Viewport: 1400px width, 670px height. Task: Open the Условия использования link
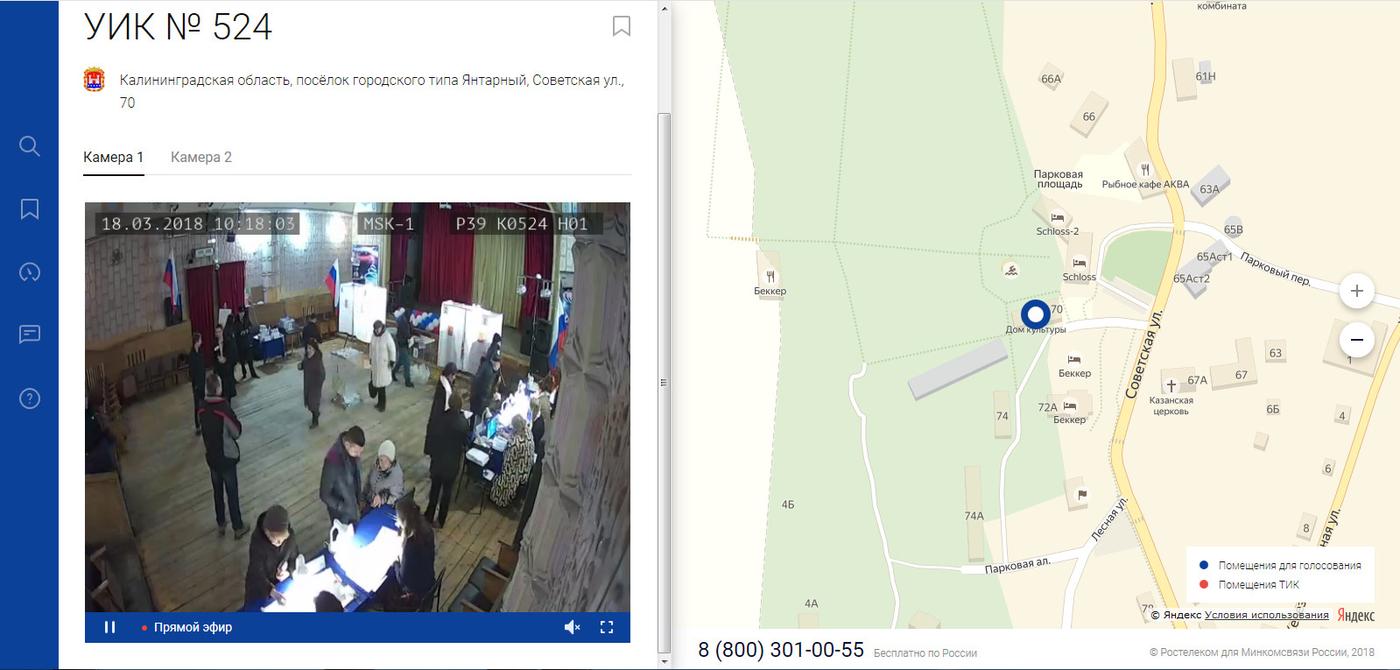pos(1266,615)
